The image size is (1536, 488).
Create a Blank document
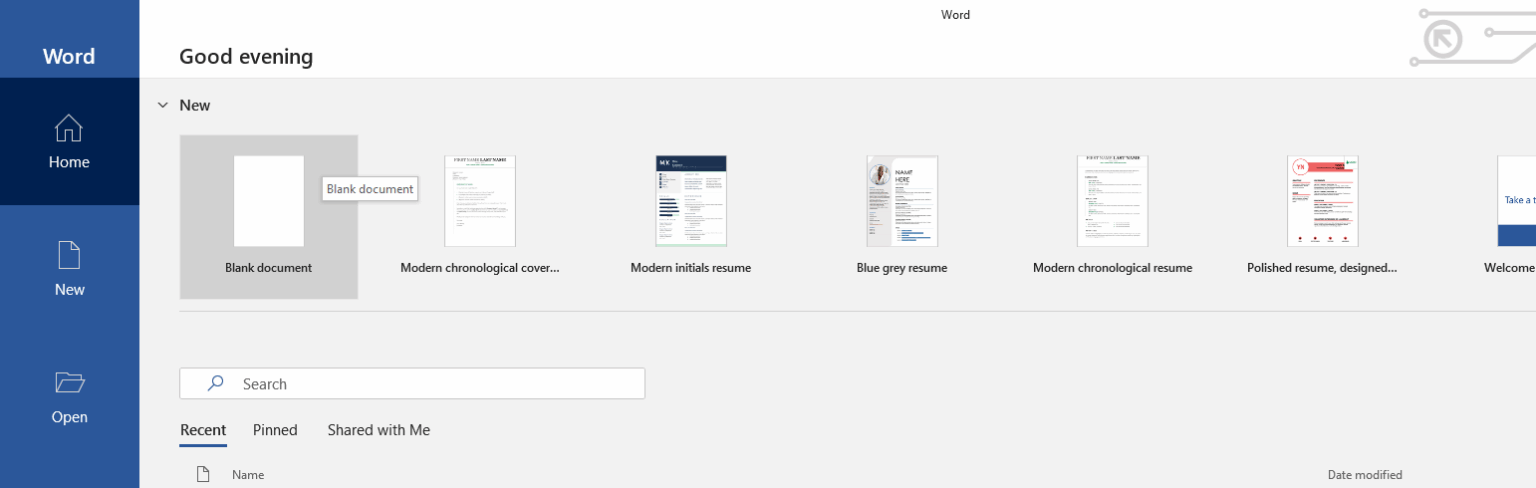coord(269,217)
